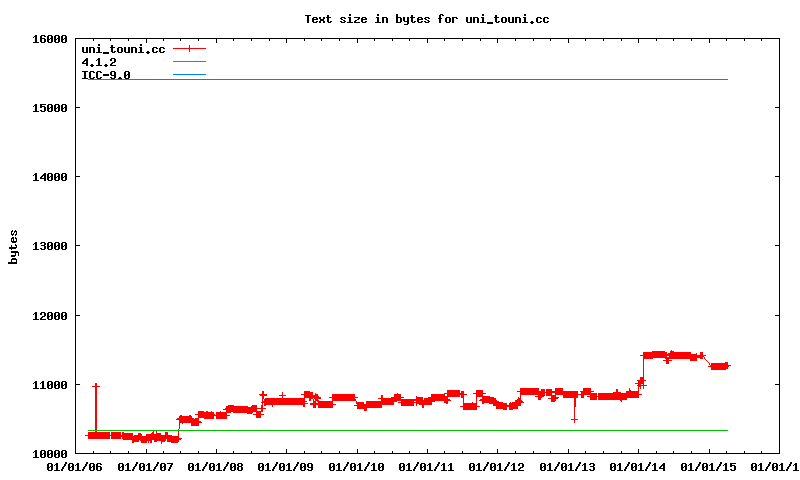The height and width of the screenshot is (480, 800).
Task: Click the 11000 y-axis tick label
Action: click(x=47, y=385)
